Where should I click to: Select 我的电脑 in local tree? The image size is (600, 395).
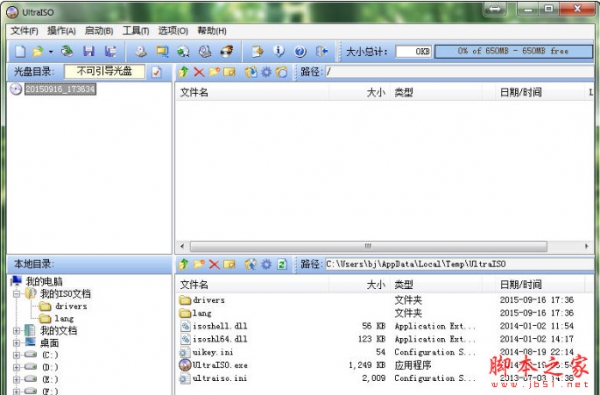44,282
